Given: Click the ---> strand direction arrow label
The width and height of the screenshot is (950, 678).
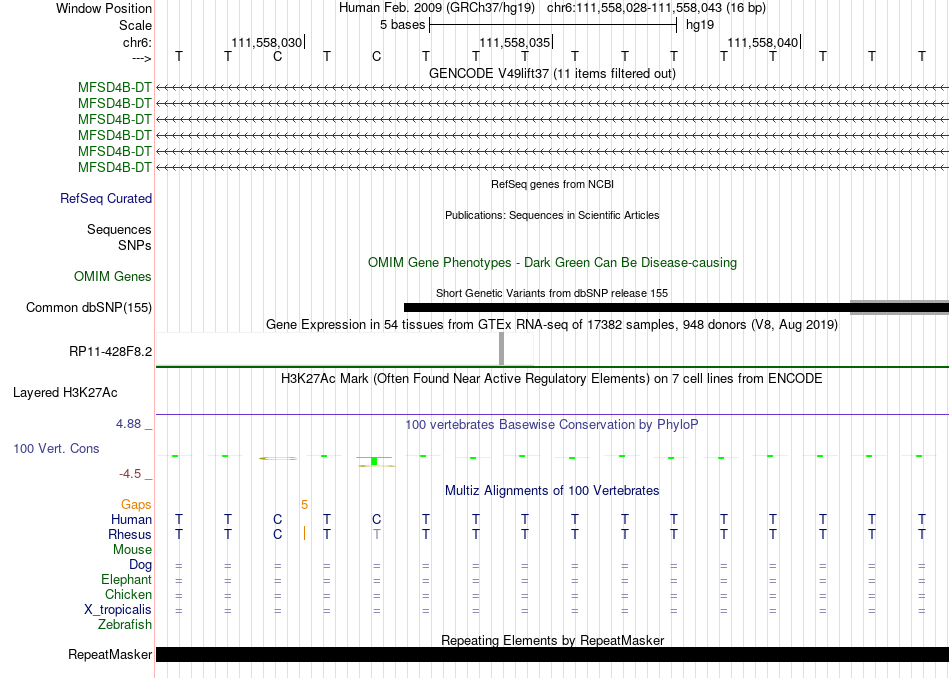Looking at the screenshot, I should coord(141,58).
